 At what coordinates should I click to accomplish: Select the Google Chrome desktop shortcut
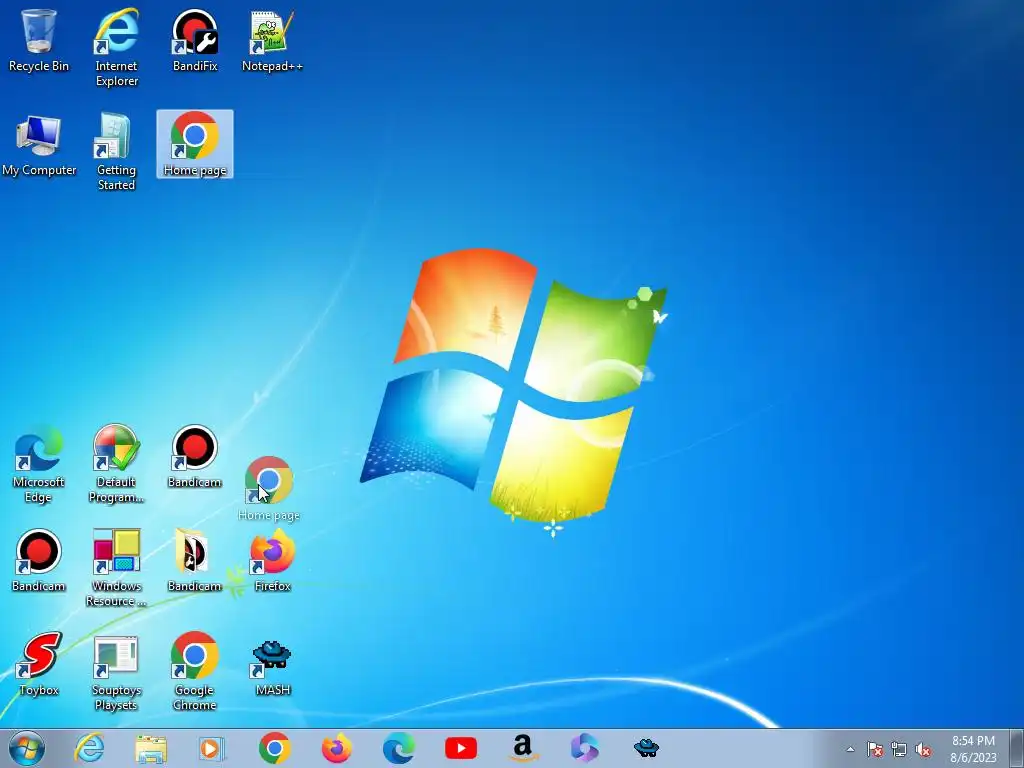[195, 671]
